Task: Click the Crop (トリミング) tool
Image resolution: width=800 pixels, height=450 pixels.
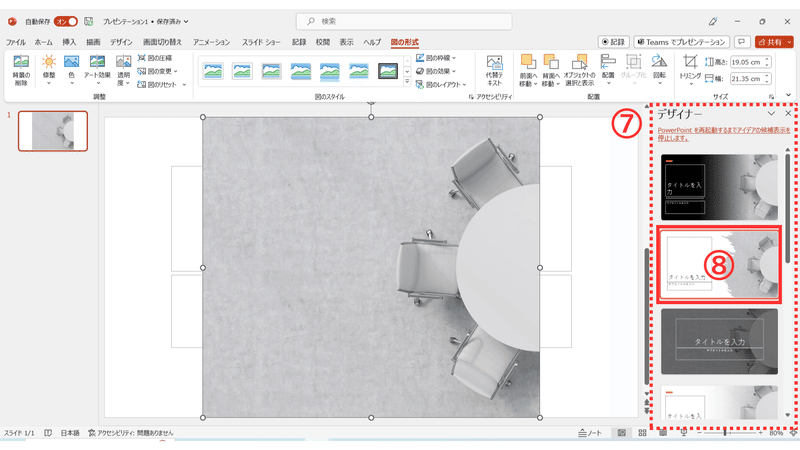Action: 690,70
